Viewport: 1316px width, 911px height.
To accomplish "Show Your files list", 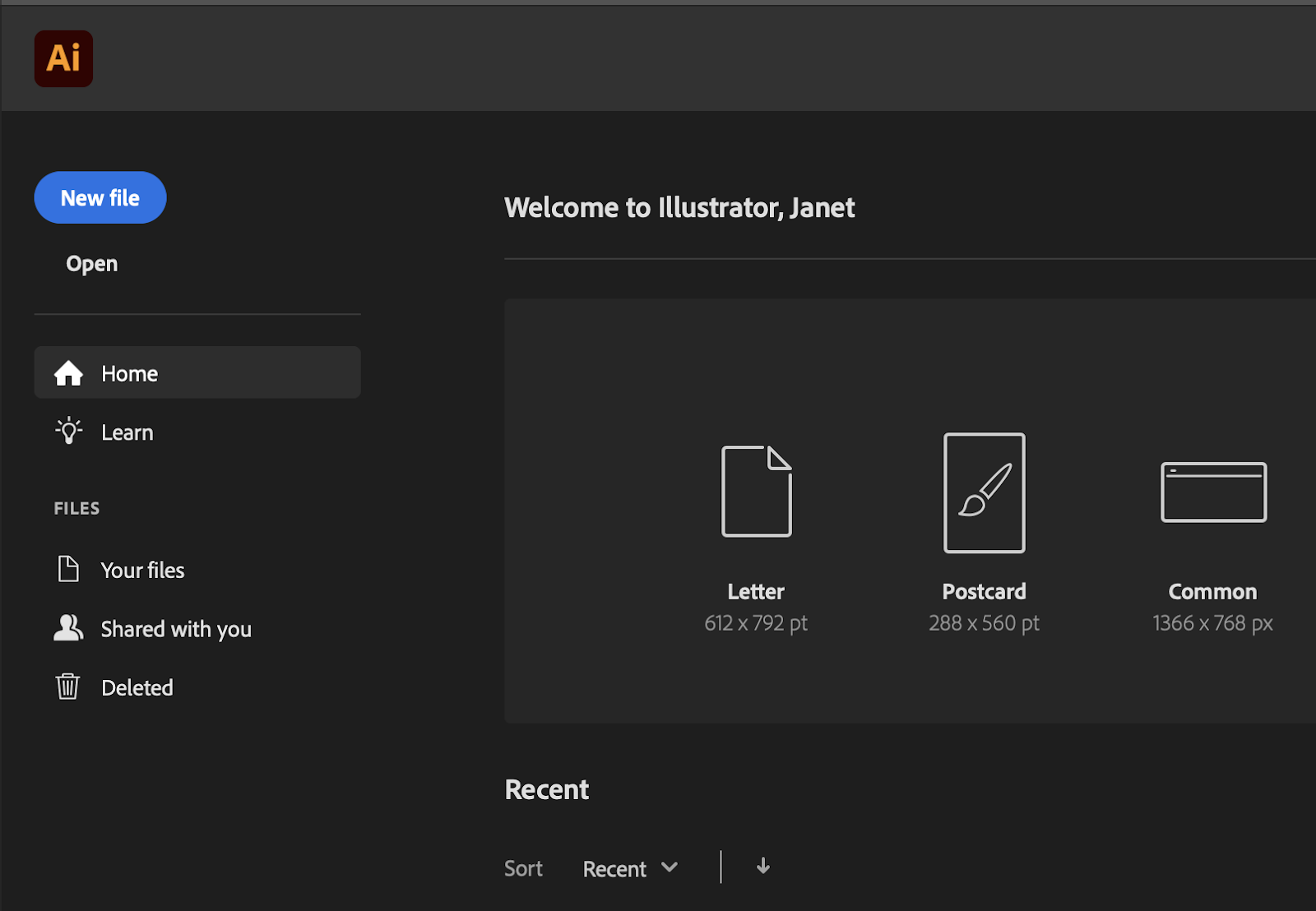I will [x=142, y=570].
